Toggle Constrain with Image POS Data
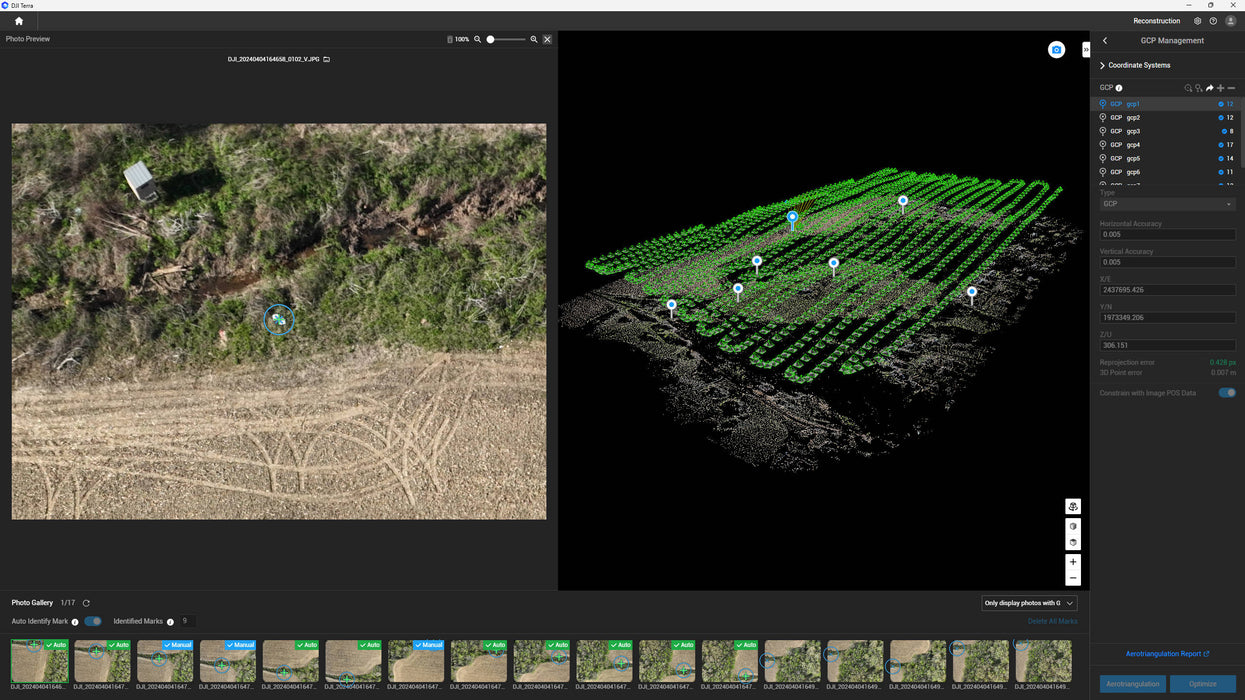The height and width of the screenshot is (700, 1245). [x=1226, y=393]
